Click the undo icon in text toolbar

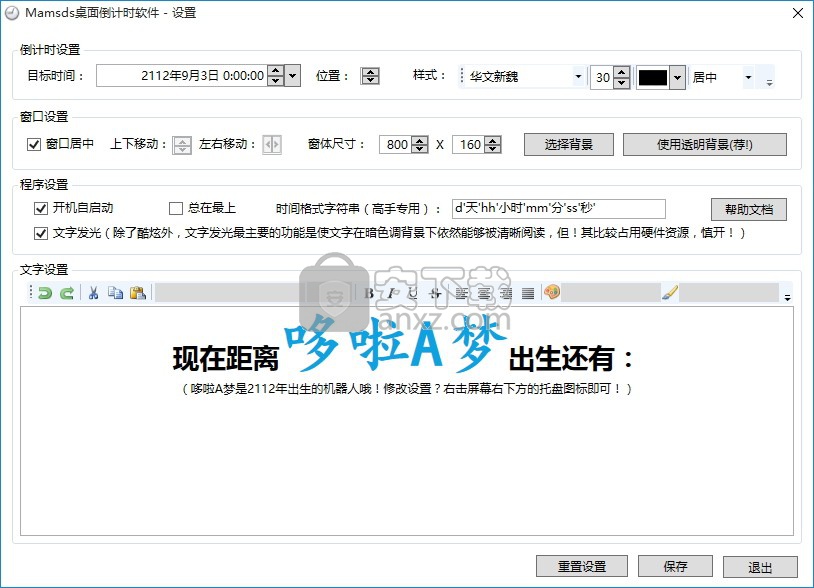point(45,293)
